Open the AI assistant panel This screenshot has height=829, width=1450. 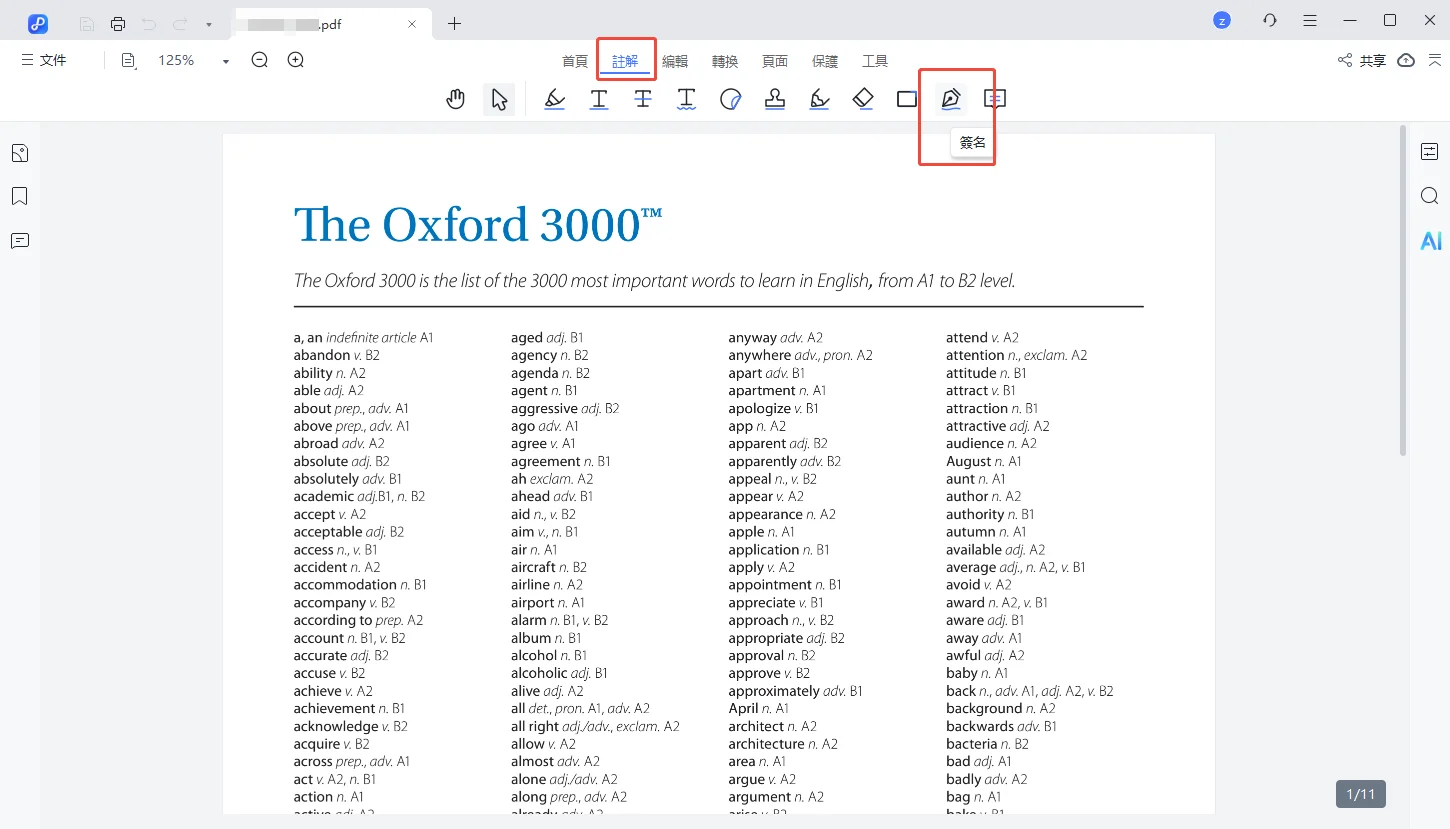click(1430, 241)
